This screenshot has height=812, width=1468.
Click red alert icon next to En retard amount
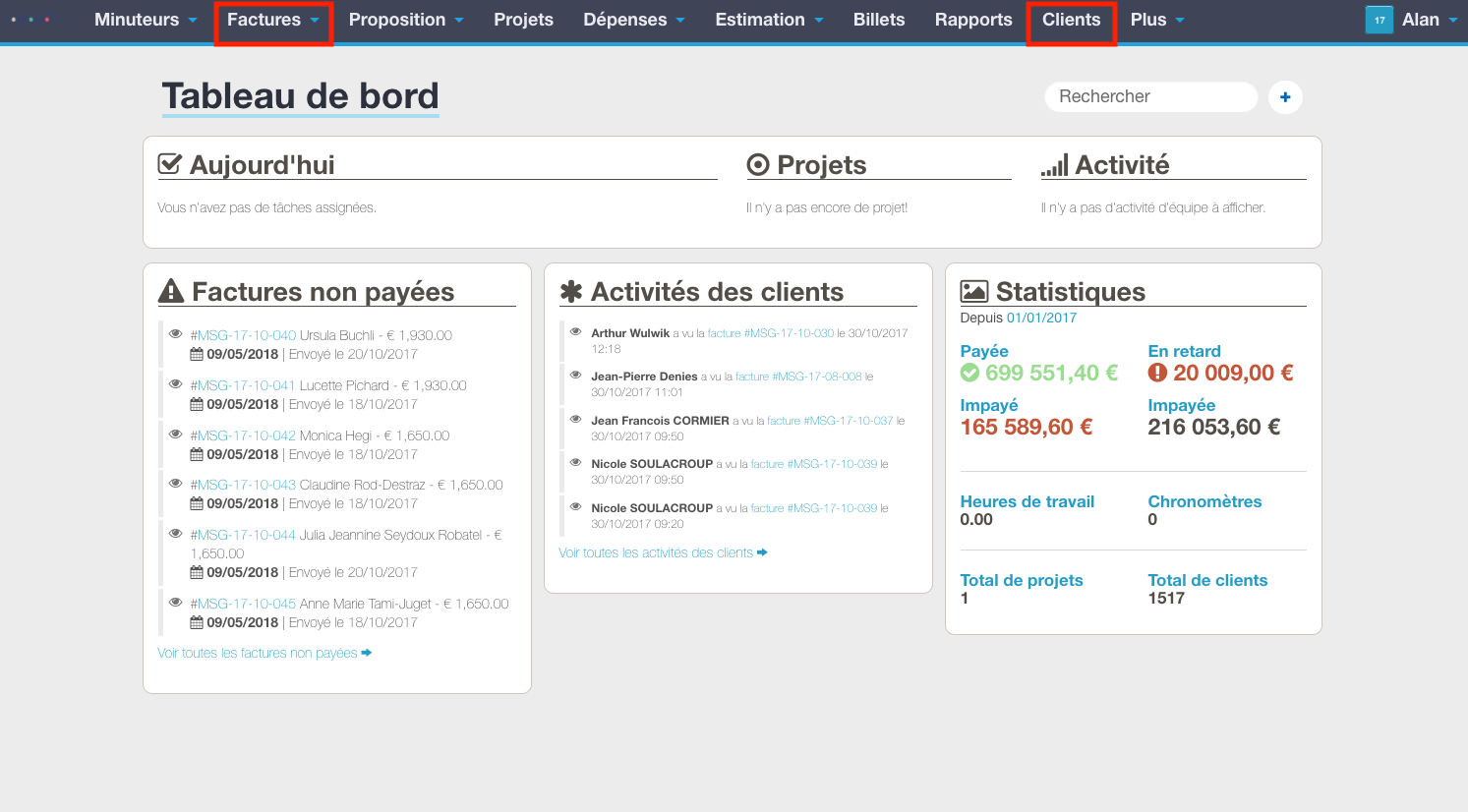(1157, 373)
